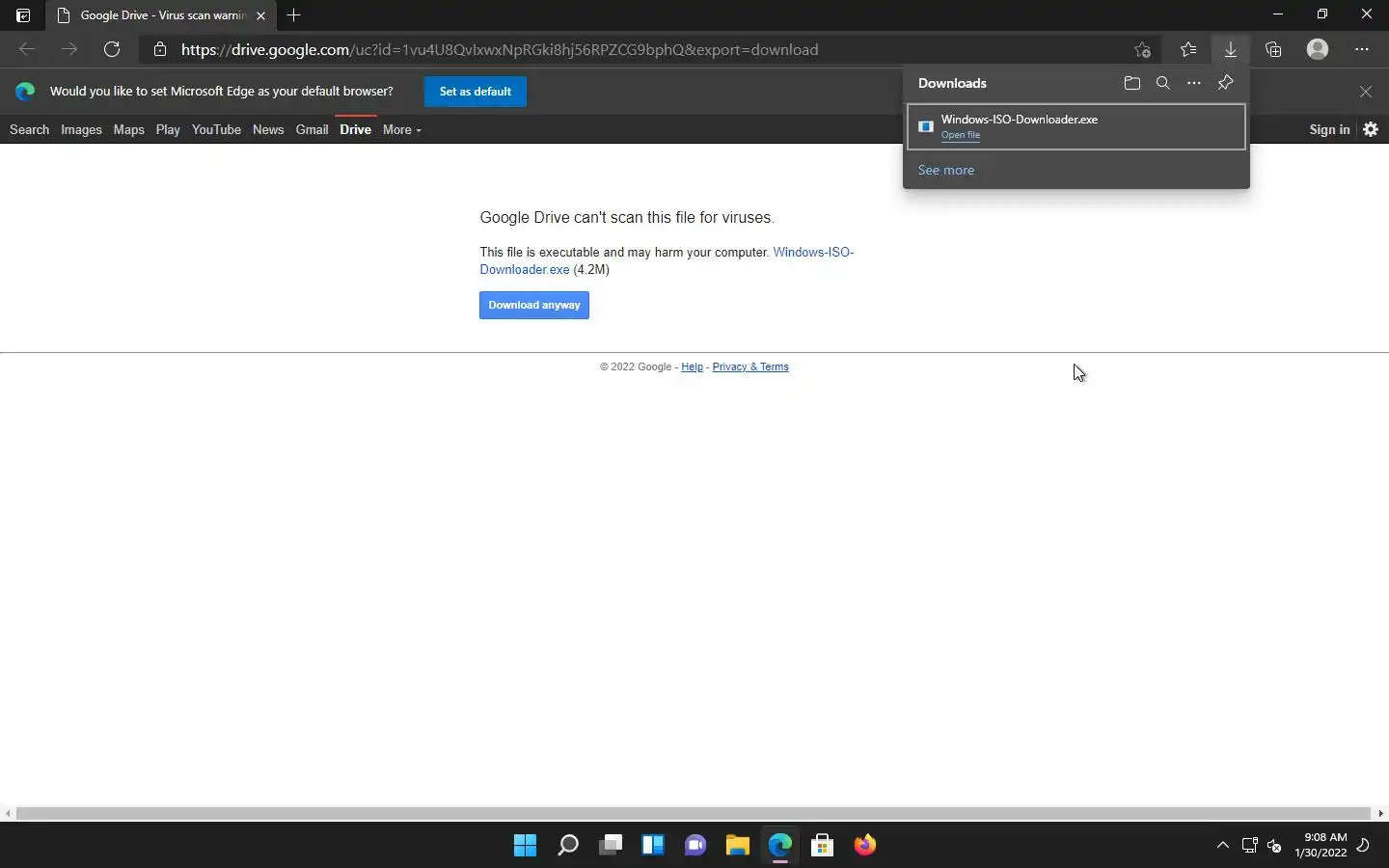Click Download anyway button
1389x868 pixels.
(x=534, y=305)
